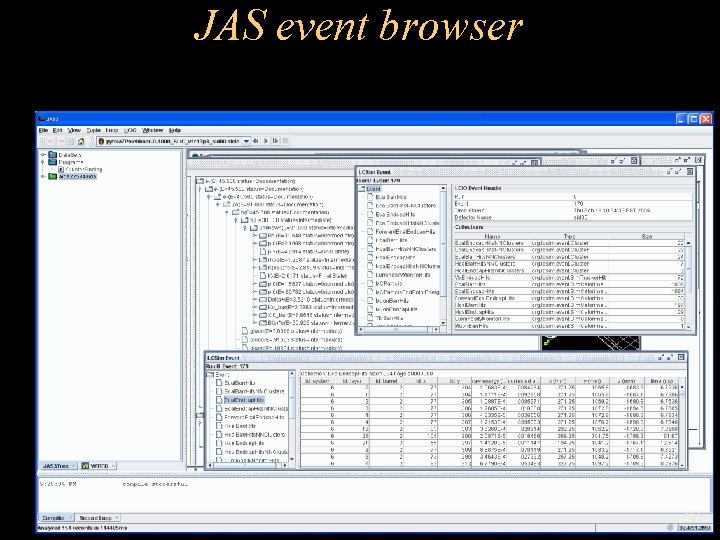Click the back arrow toolbar icon
Viewport: 720px width, 540px height.
51,141
